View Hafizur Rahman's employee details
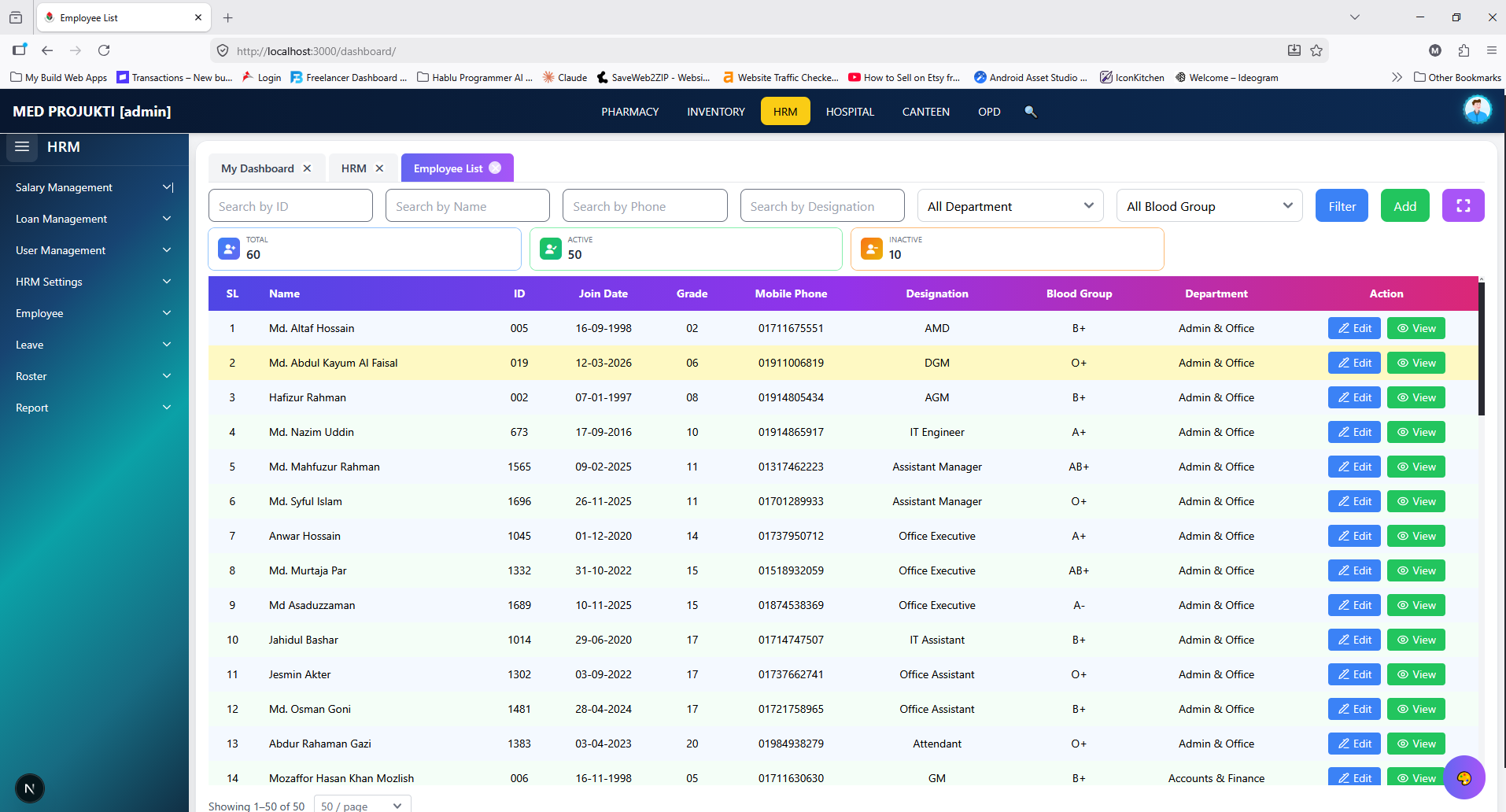 click(x=1416, y=397)
